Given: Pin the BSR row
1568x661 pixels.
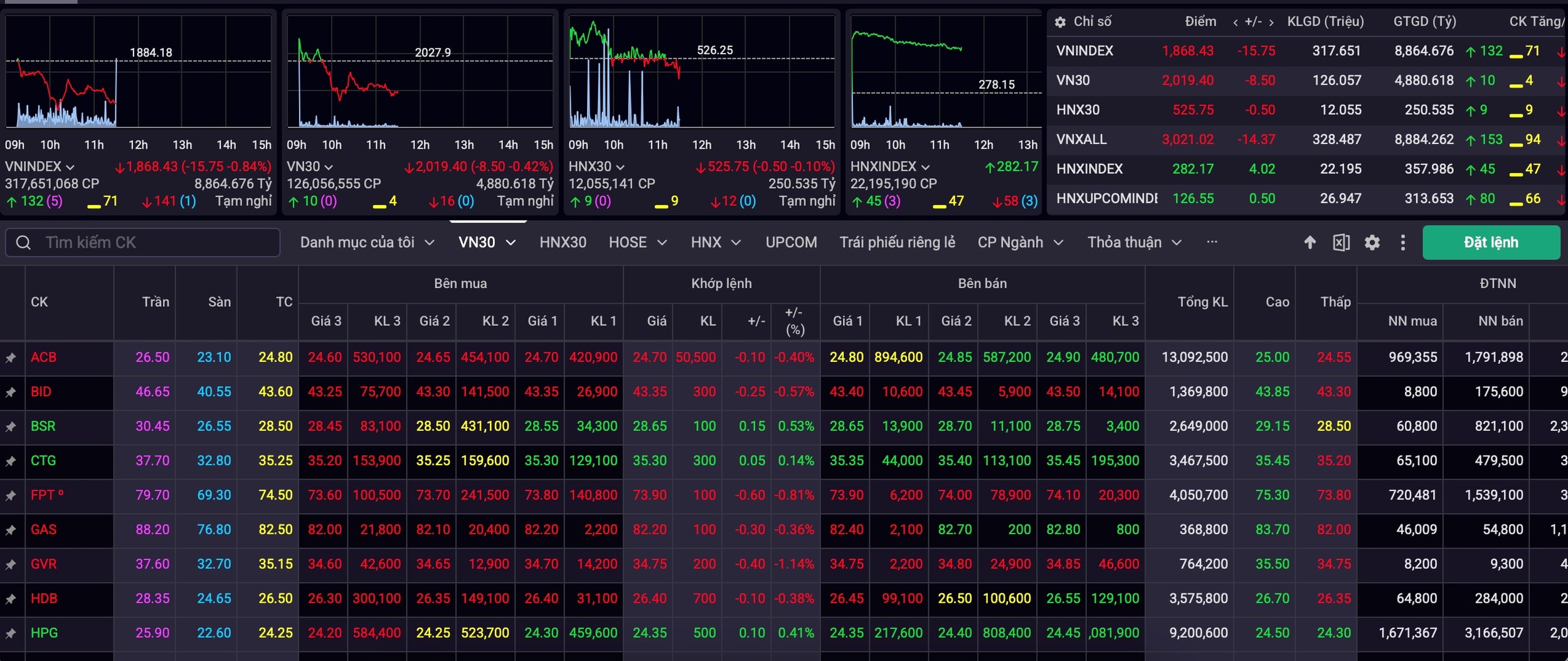Looking at the screenshot, I should [11, 426].
